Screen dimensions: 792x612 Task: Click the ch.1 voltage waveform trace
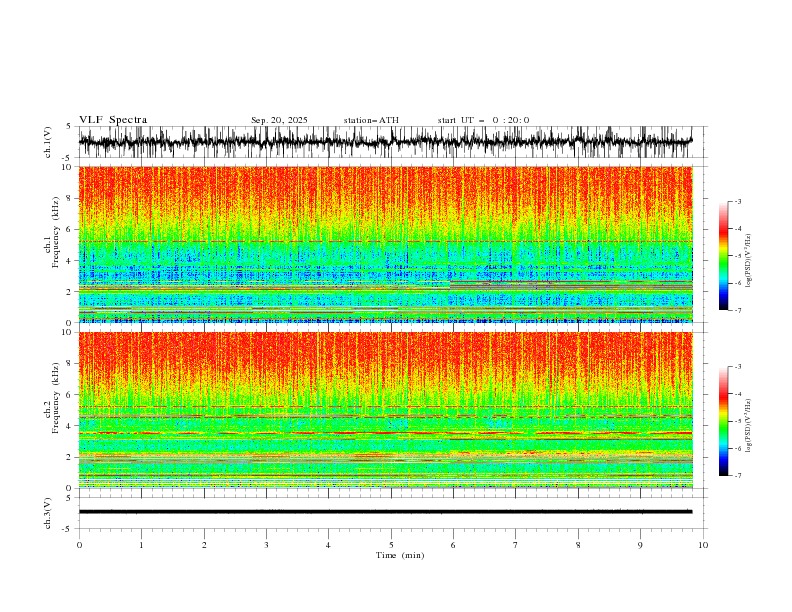[385, 142]
